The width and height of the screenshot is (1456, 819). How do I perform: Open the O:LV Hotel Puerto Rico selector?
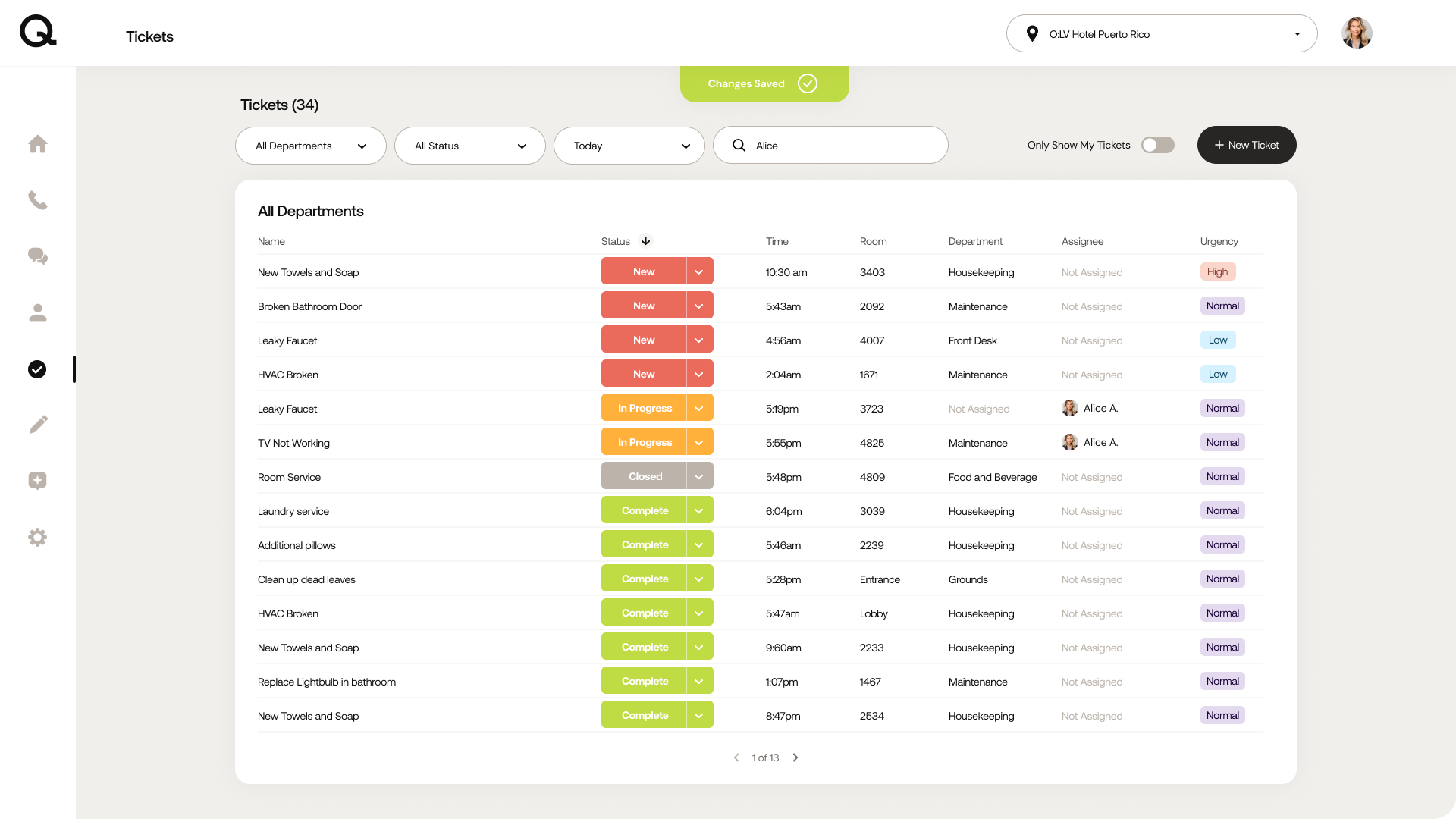pyautogui.click(x=1161, y=34)
